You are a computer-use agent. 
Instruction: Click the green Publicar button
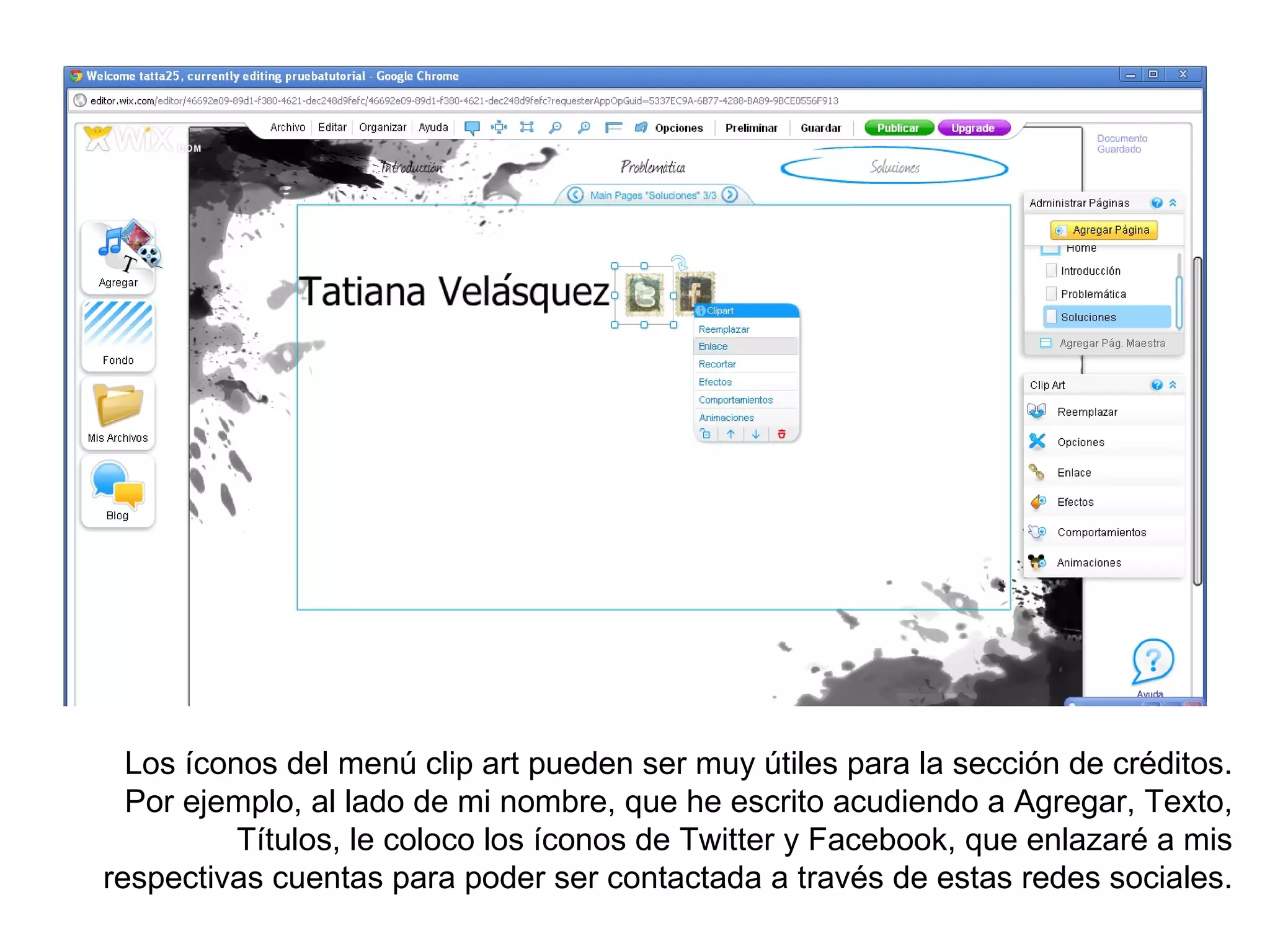[899, 128]
